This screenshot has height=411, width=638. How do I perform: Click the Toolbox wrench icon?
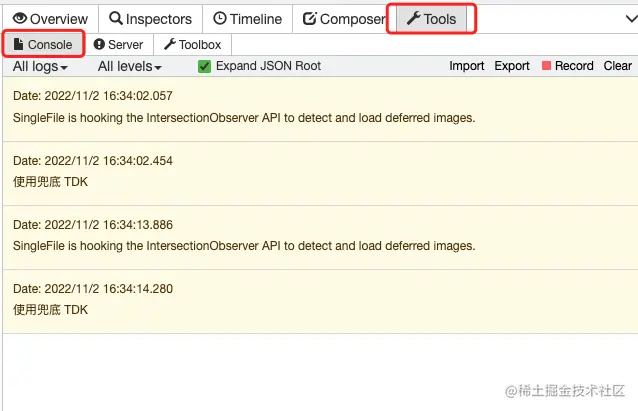coord(170,45)
